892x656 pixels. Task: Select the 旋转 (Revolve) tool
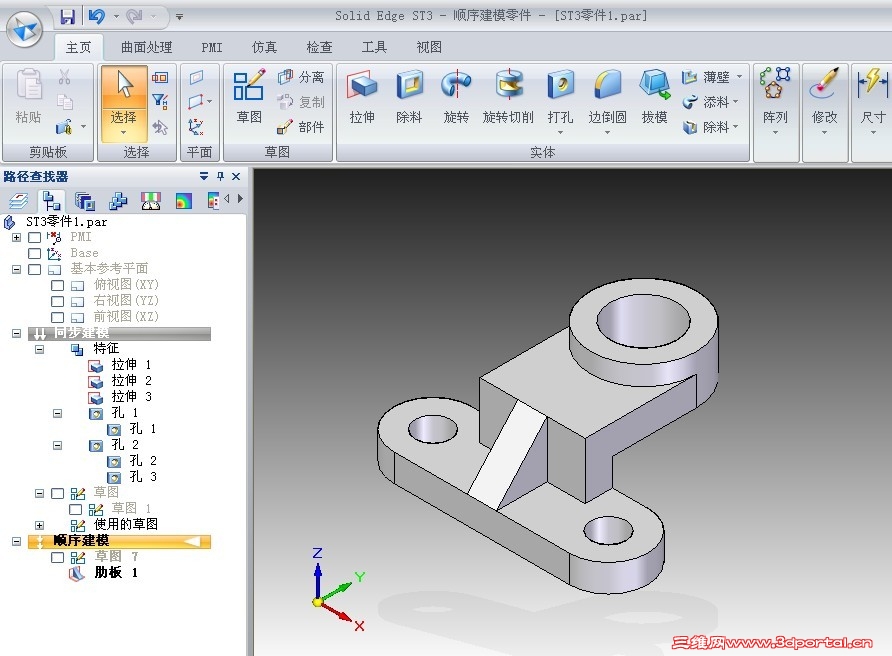(x=456, y=97)
